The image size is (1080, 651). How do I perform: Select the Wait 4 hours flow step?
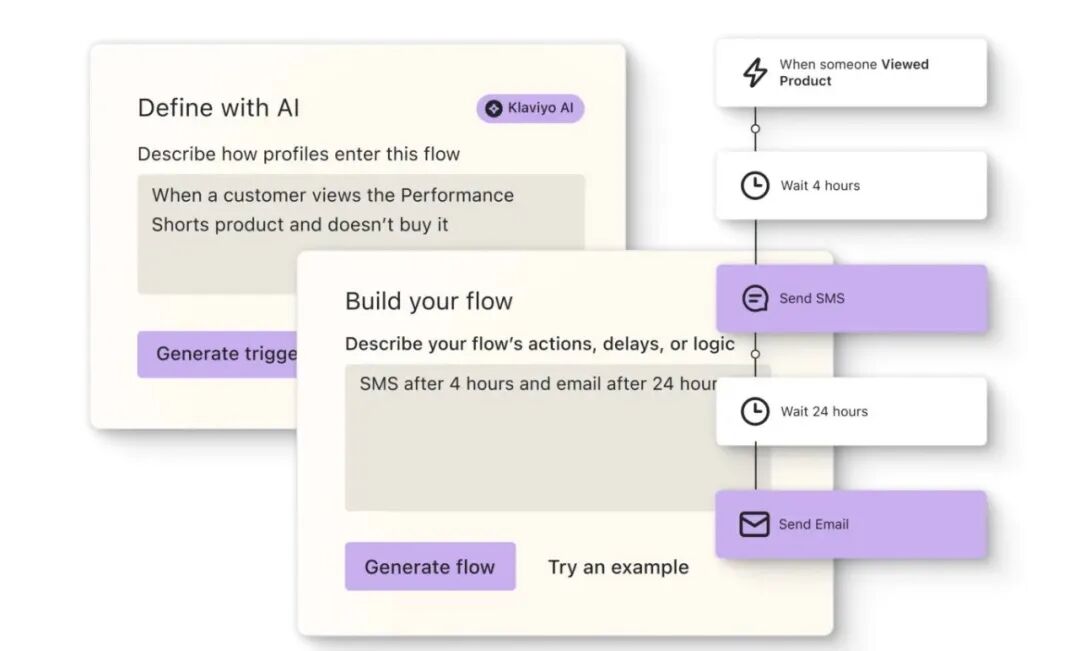pyautogui.click(x=850, y=185)
